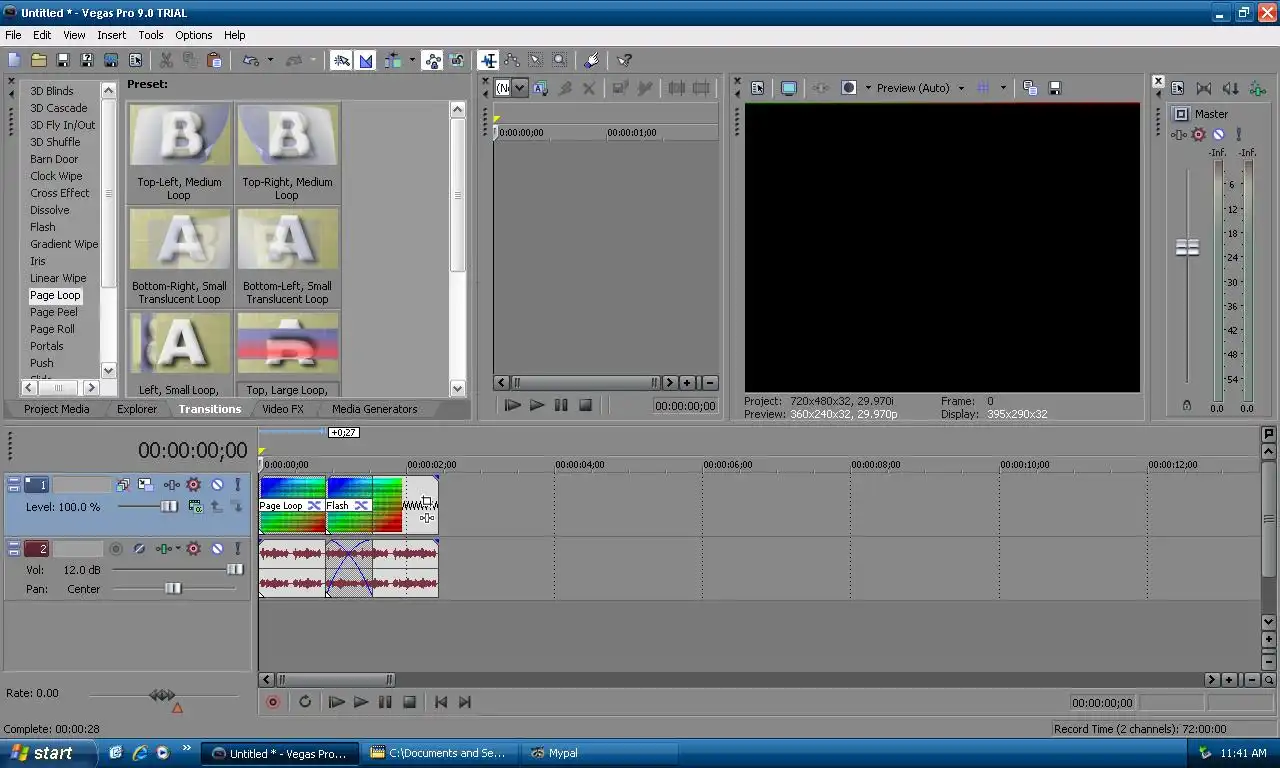
Task: Click Go to End in timeline transport
Action: point(464,702)
